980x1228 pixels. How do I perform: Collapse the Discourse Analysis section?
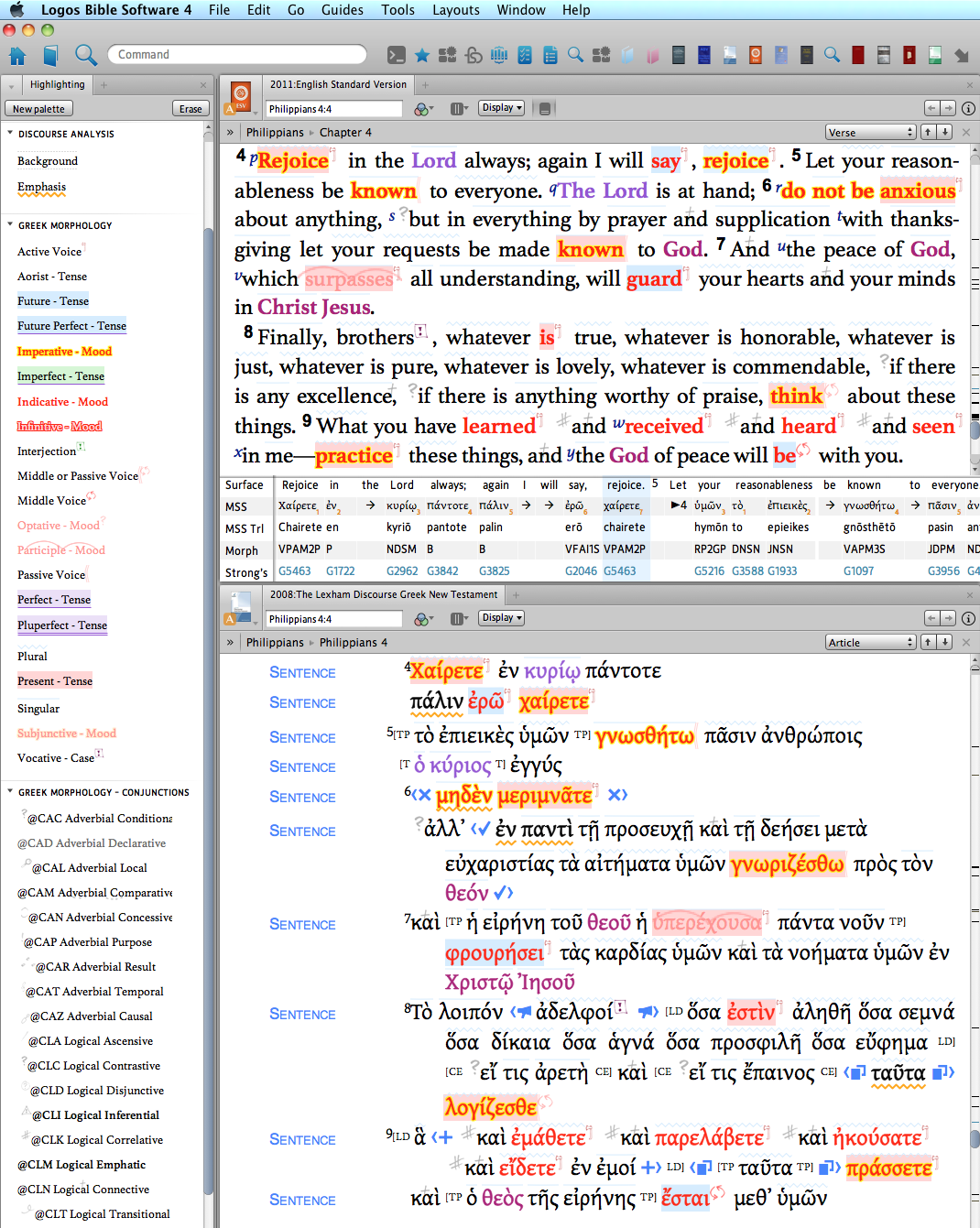click(10, 134)
